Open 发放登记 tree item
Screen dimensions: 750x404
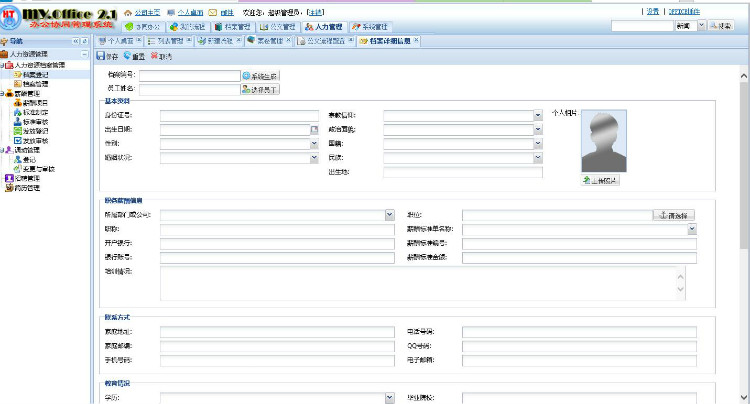(31, 131)
